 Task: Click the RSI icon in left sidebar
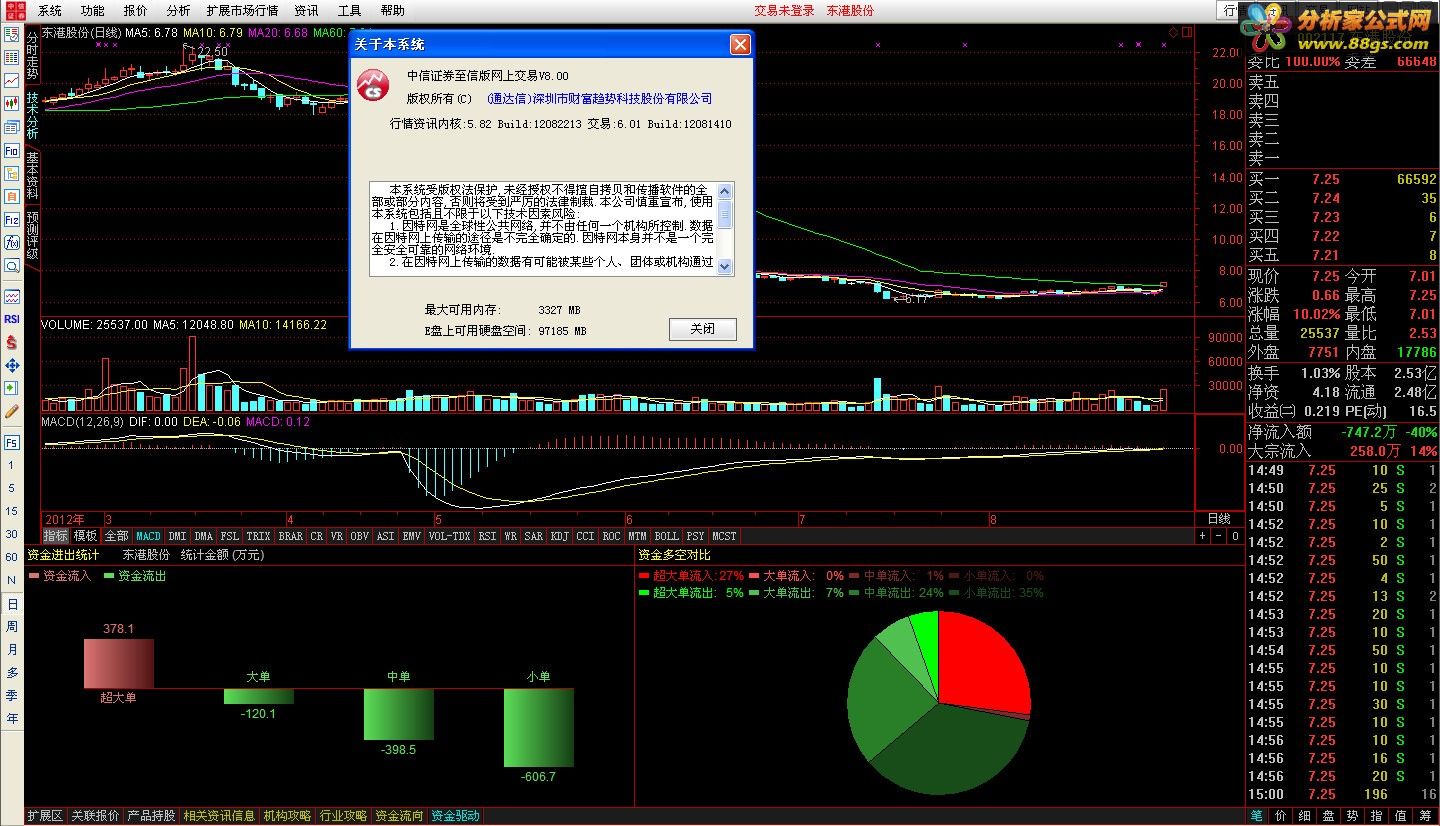[x=12, y=319]
